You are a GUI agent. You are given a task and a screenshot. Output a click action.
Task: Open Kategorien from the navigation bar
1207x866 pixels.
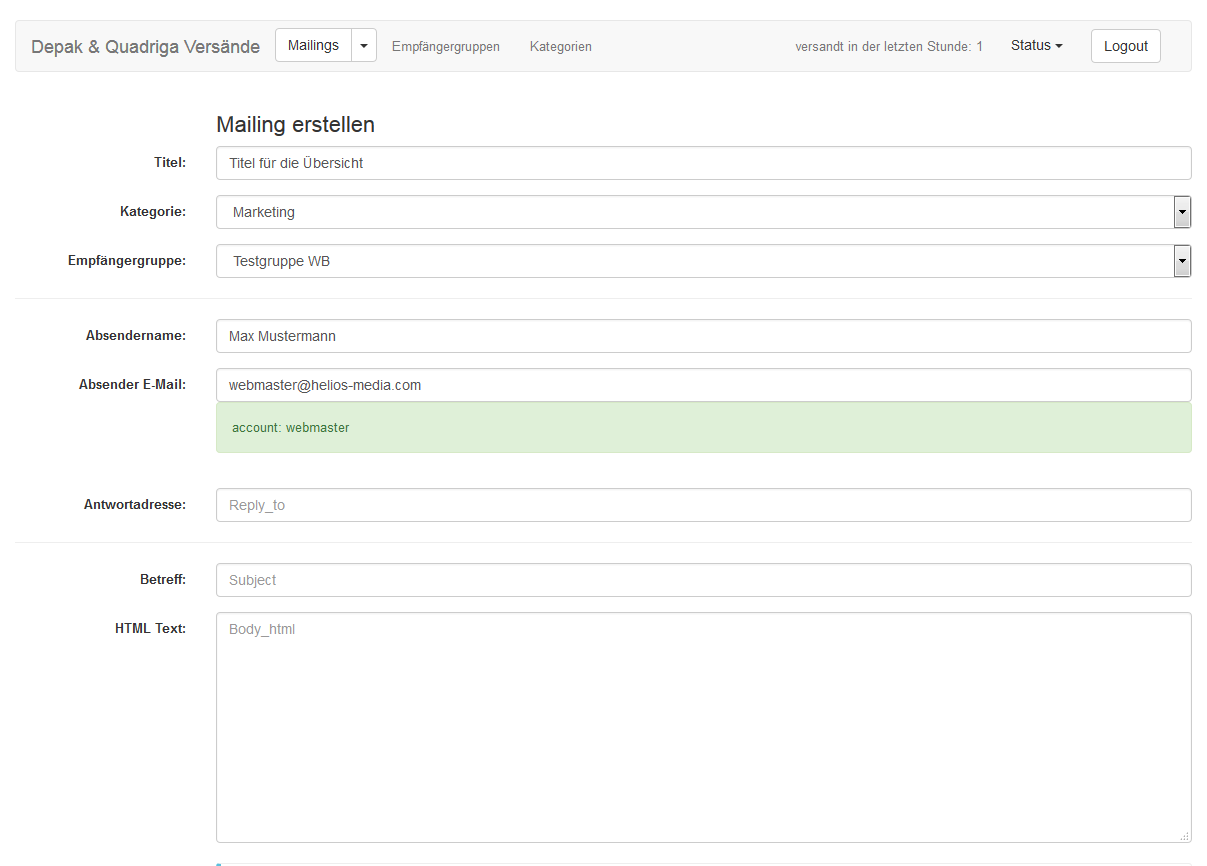pyautogui.click(x=560, y=47)
